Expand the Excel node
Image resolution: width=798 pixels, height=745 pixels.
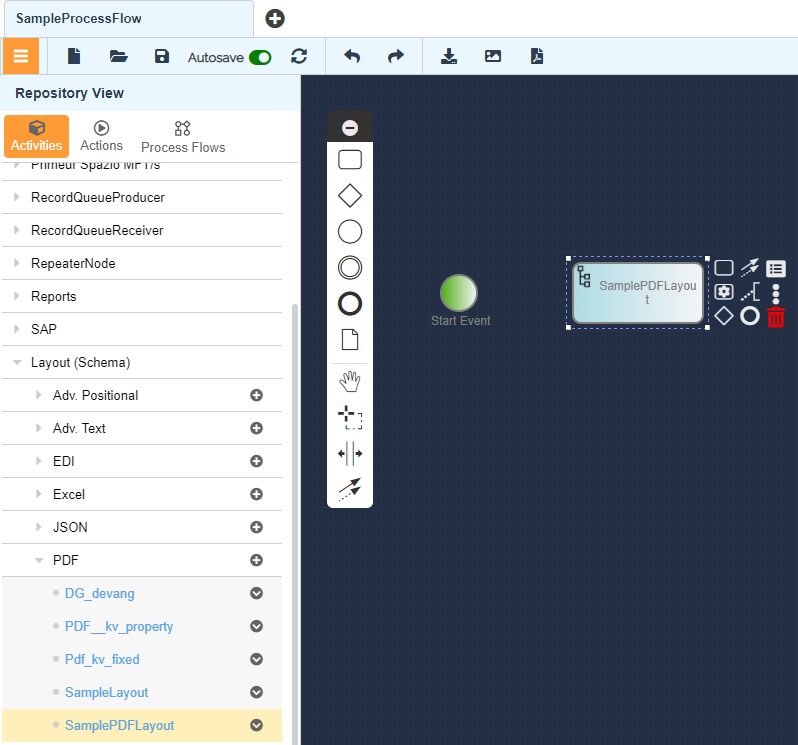[x=39, y=494]
